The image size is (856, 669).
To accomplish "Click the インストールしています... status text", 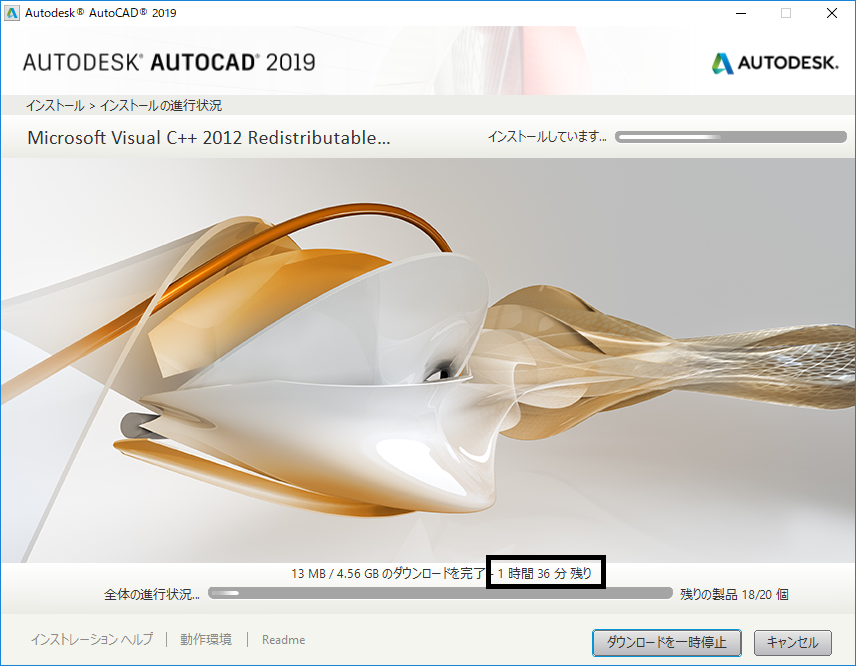I will point(546,137).
